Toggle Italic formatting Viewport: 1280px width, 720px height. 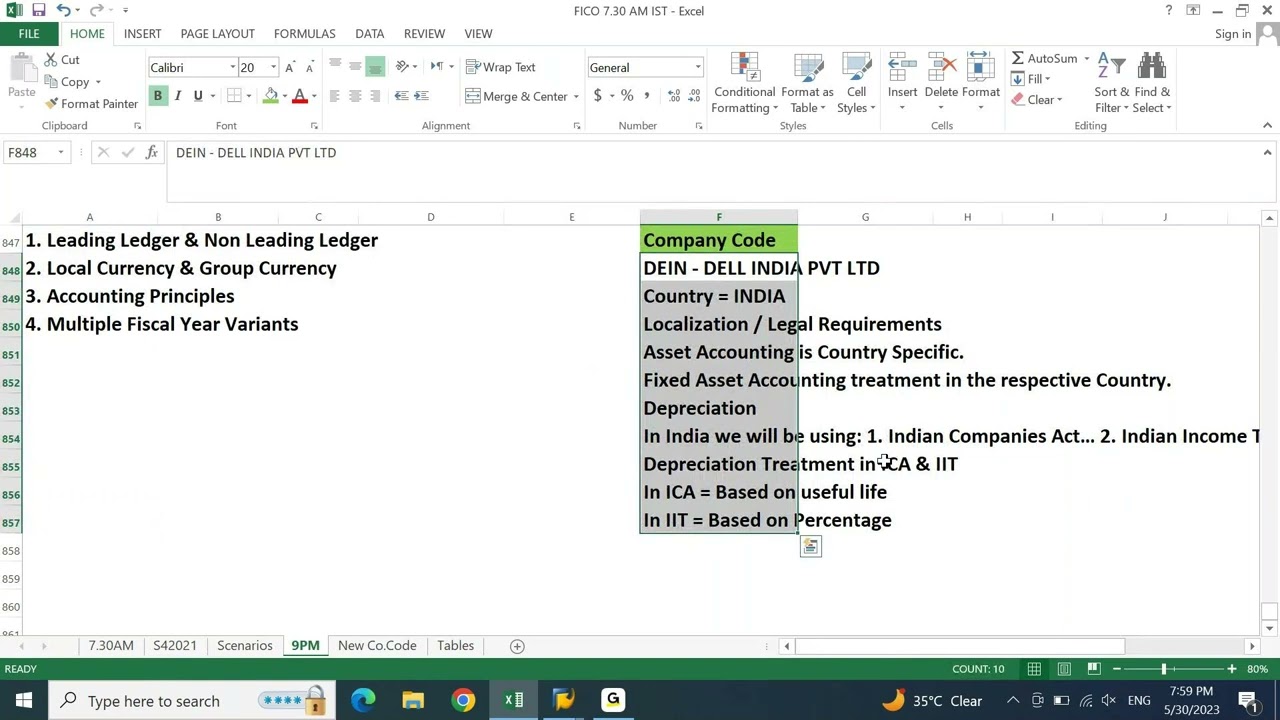click(x=177, y=96)
